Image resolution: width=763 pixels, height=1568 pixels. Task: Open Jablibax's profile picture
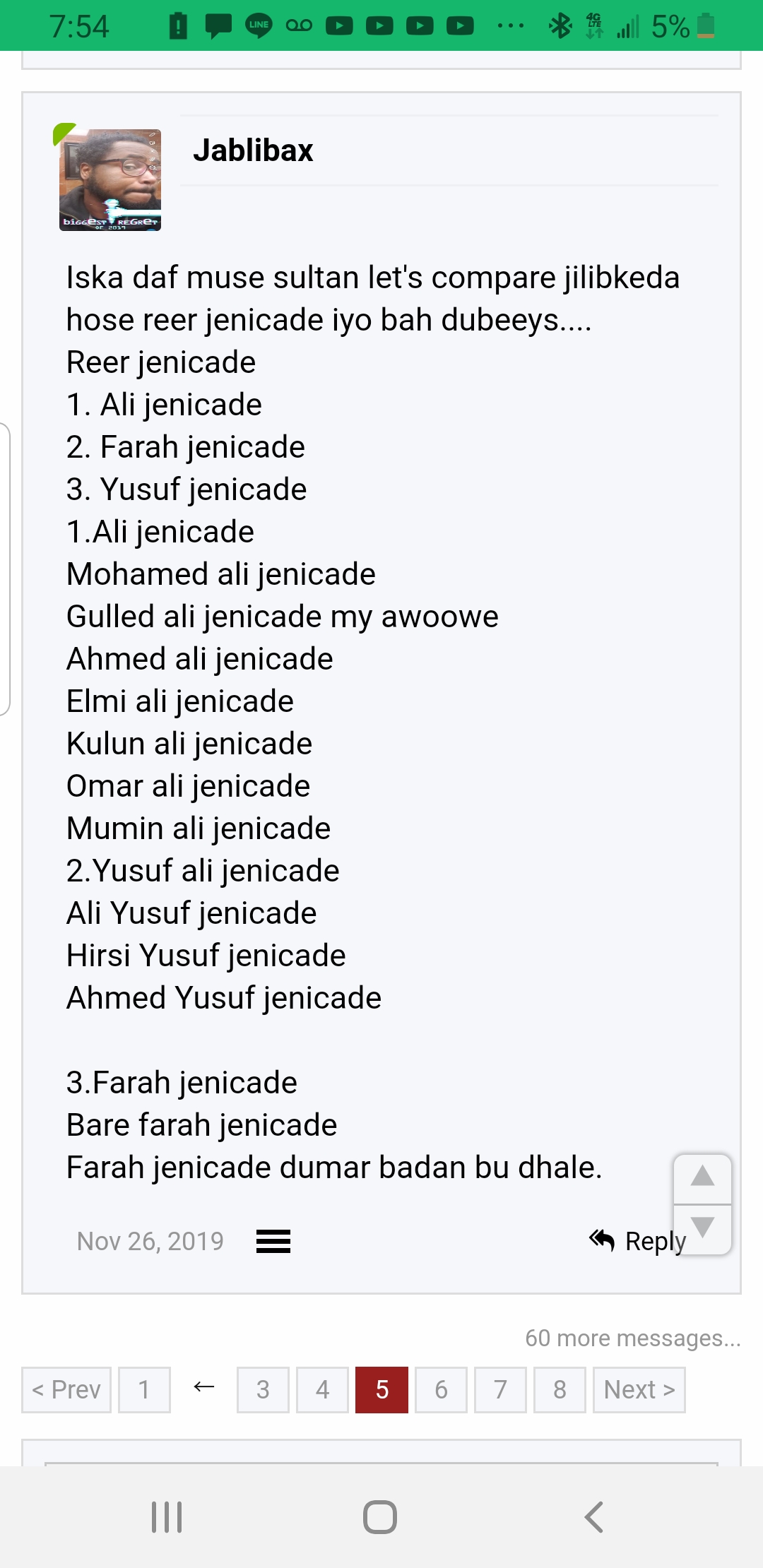(x=110, y=179)
